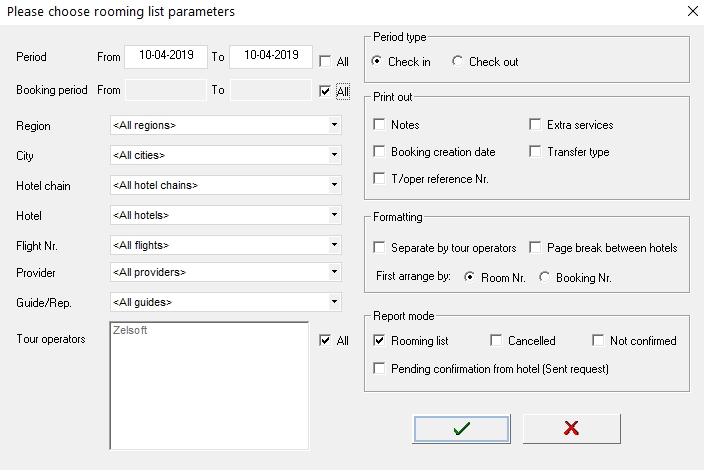704x470 pixels.
Task: Cancel with the red X button
Action: (x=572, y=429)
